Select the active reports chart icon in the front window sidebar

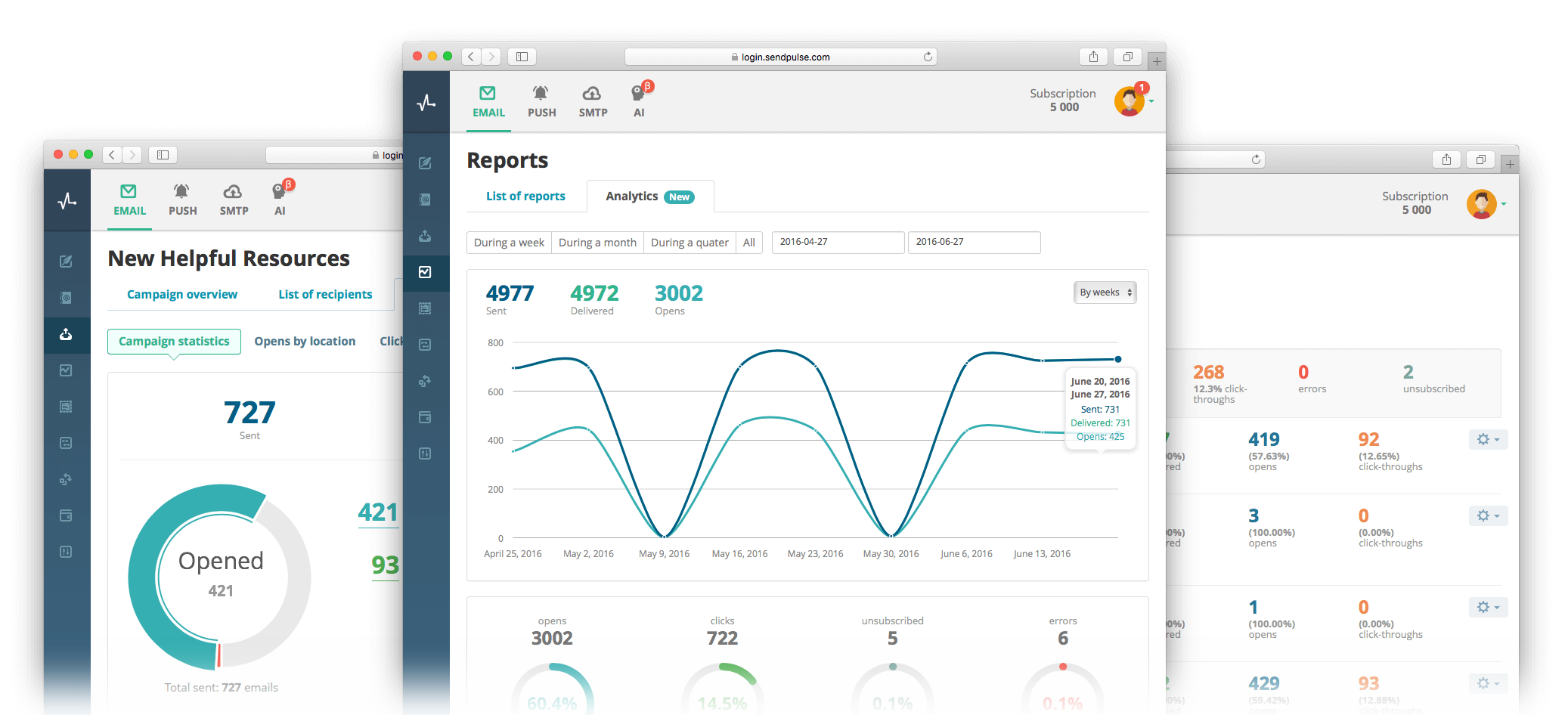coord(425,272)
